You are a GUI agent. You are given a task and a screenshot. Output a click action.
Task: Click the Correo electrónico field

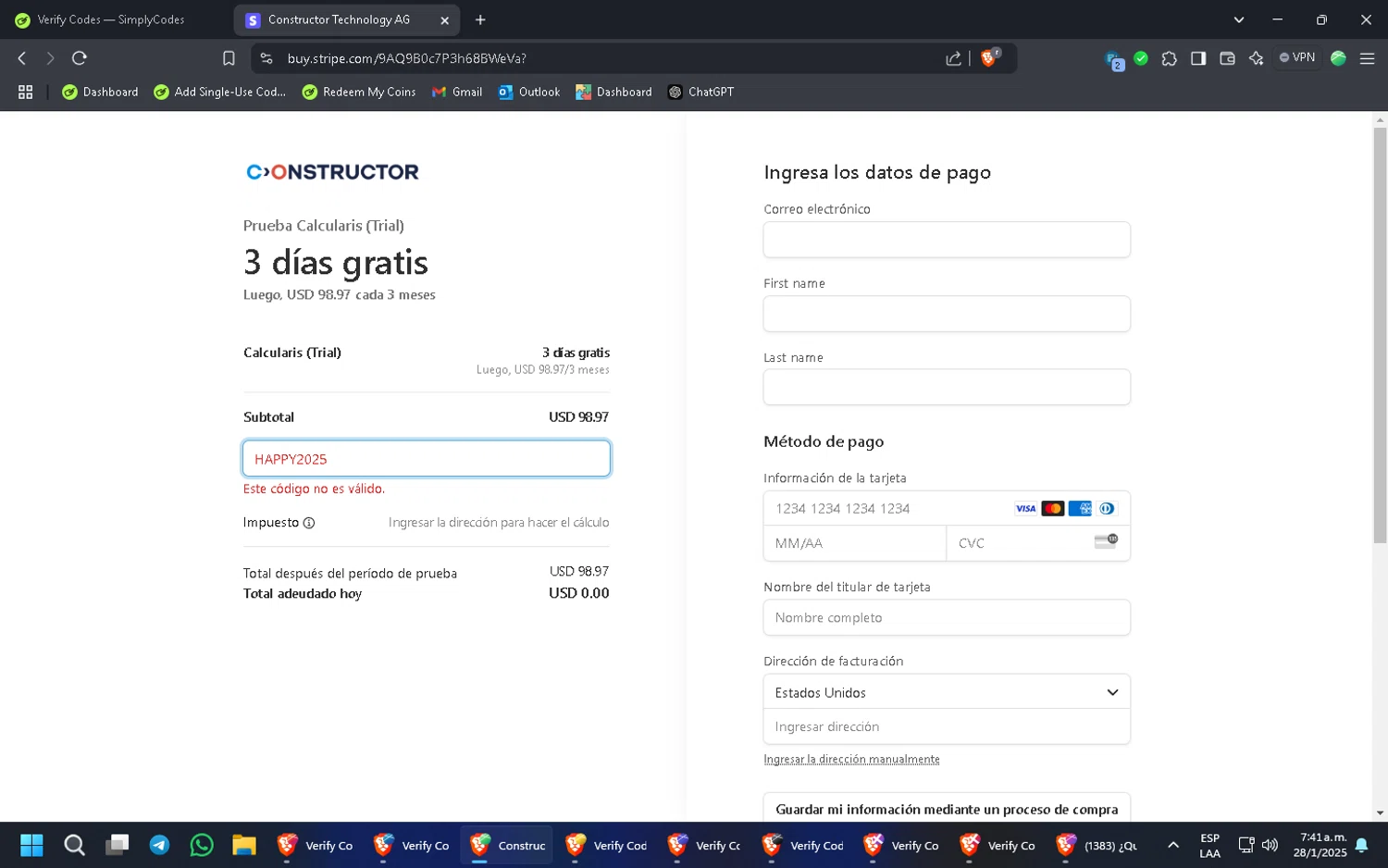coord(947,240)
